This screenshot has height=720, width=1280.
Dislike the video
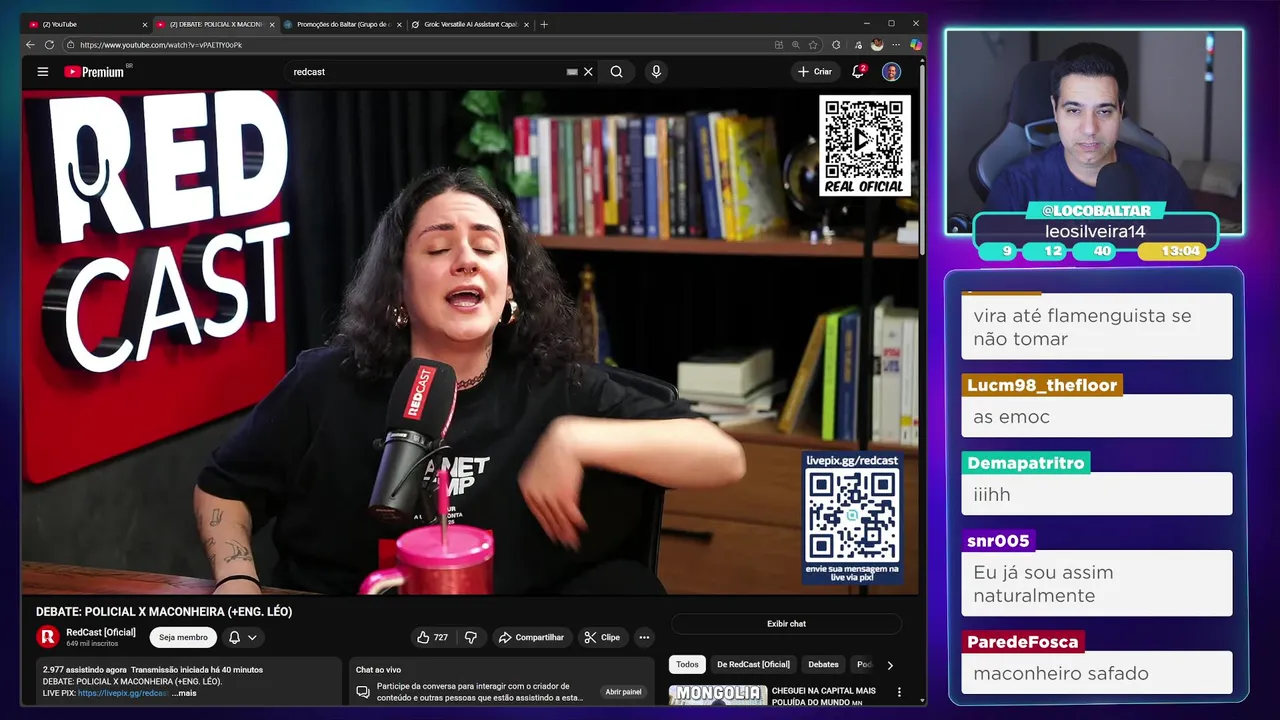(x=471, y=637)
